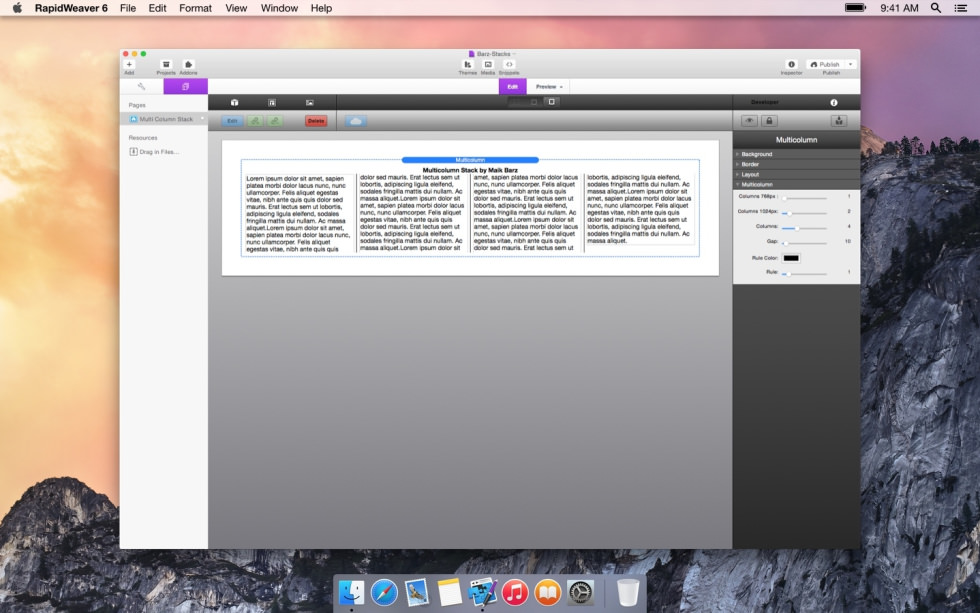Open the File menu

pyautogui.click(x=128, y=8)
